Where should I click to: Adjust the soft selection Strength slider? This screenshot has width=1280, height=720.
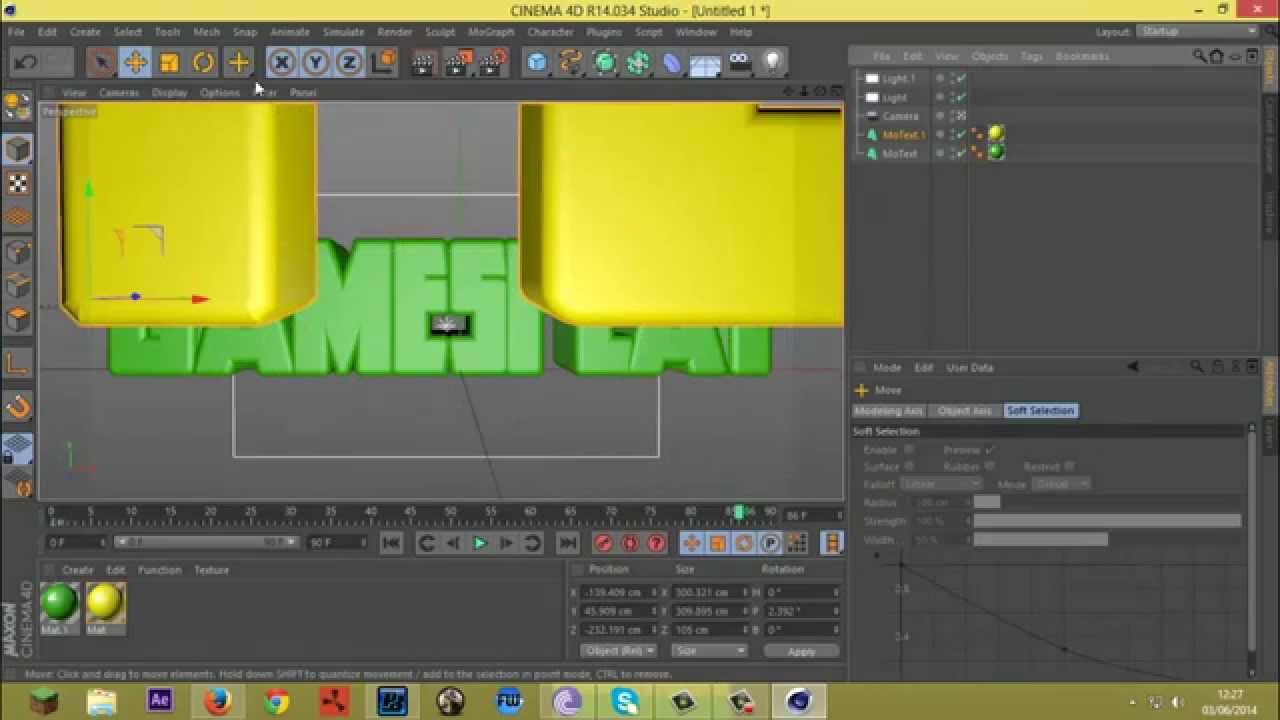pos(1106,521)
